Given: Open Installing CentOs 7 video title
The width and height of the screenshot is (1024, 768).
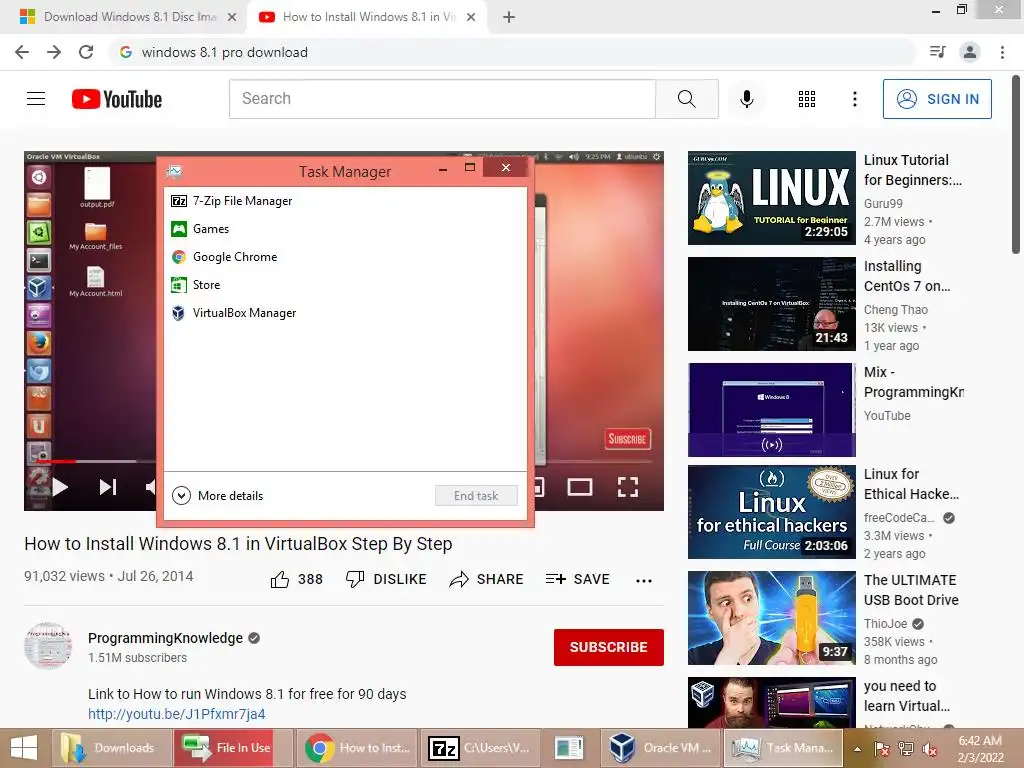Looking at the screenshot, I should [x=906, y=276].
